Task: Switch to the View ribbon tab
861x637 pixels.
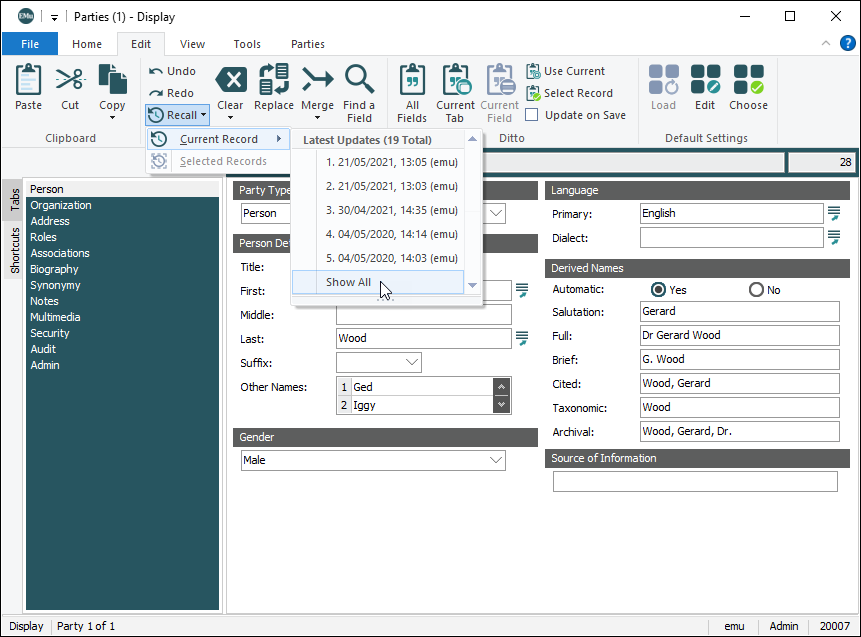Action: click(192, 44)
